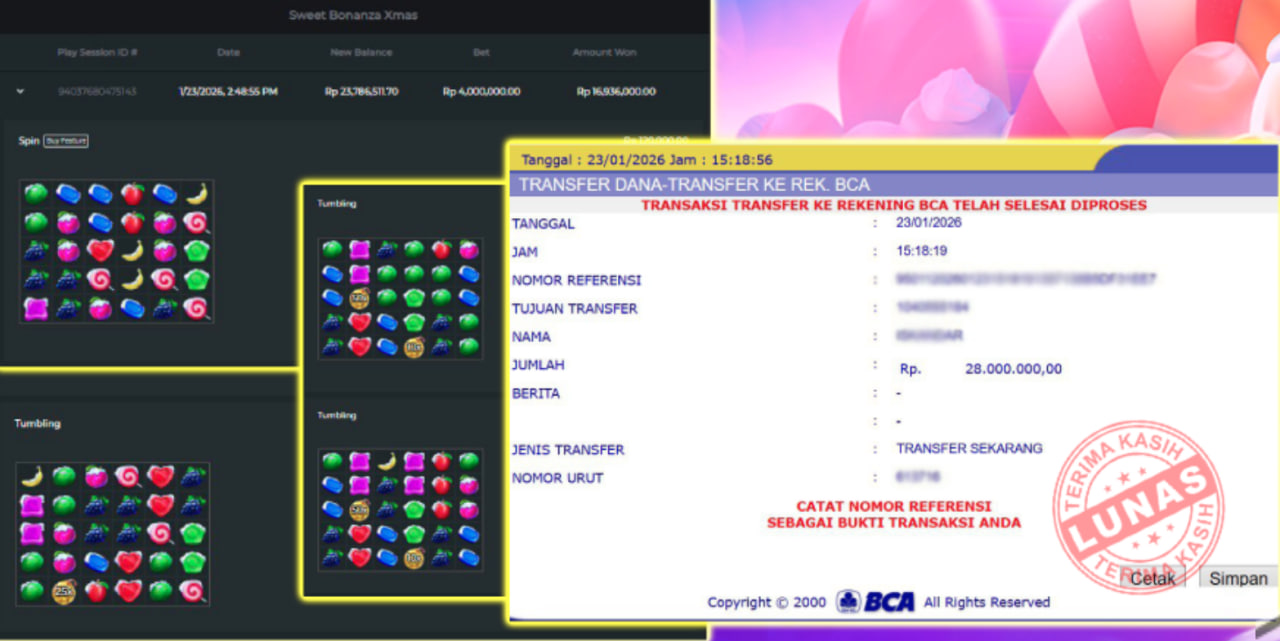This screenshot has width=1280, height=641.
Task: Click the banana in the top-right of the Spin grid
Action: coord(196,194)
